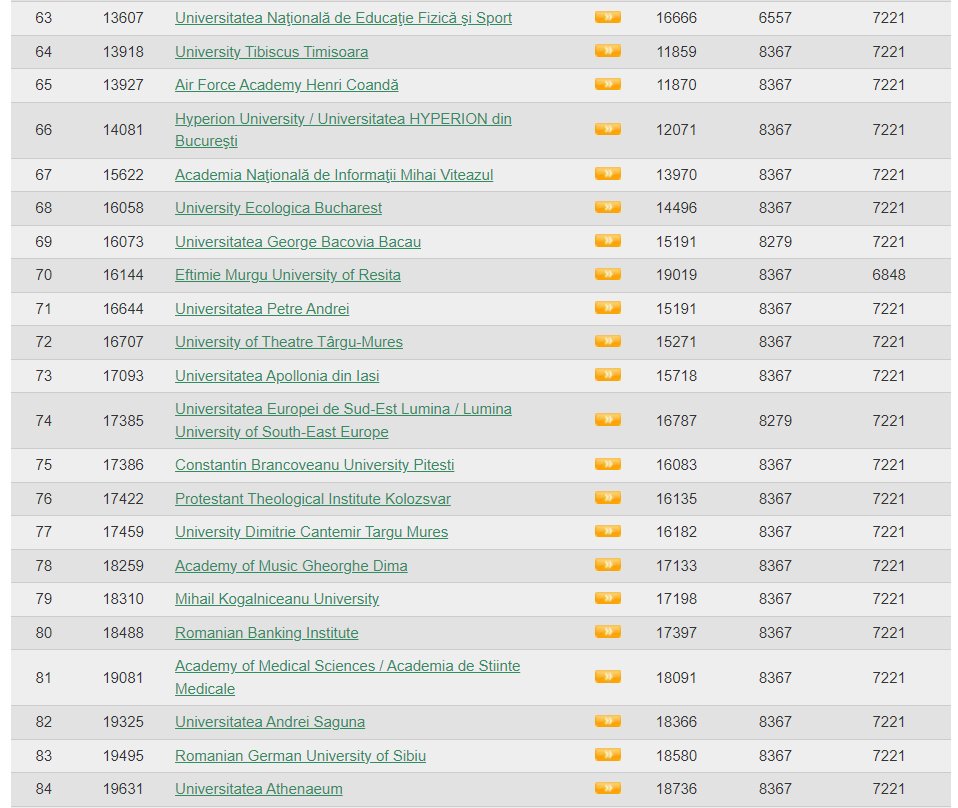Image resolution: width=958 pixels, height=808 pixels.
Task: Open Universitatea Andrei Saguna link
Action: tap(270, 722)
